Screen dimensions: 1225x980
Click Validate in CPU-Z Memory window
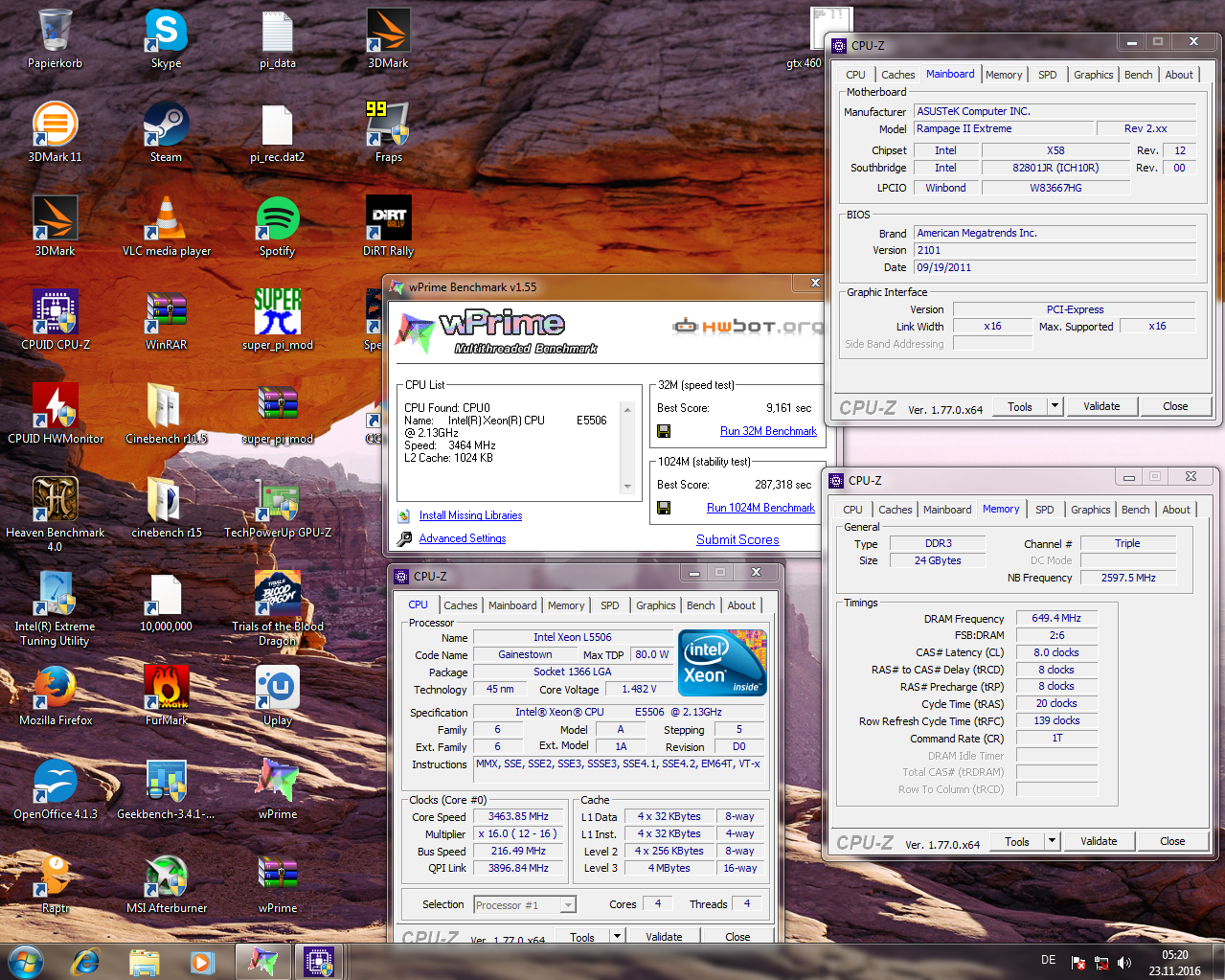click(x=1099, y=841)
